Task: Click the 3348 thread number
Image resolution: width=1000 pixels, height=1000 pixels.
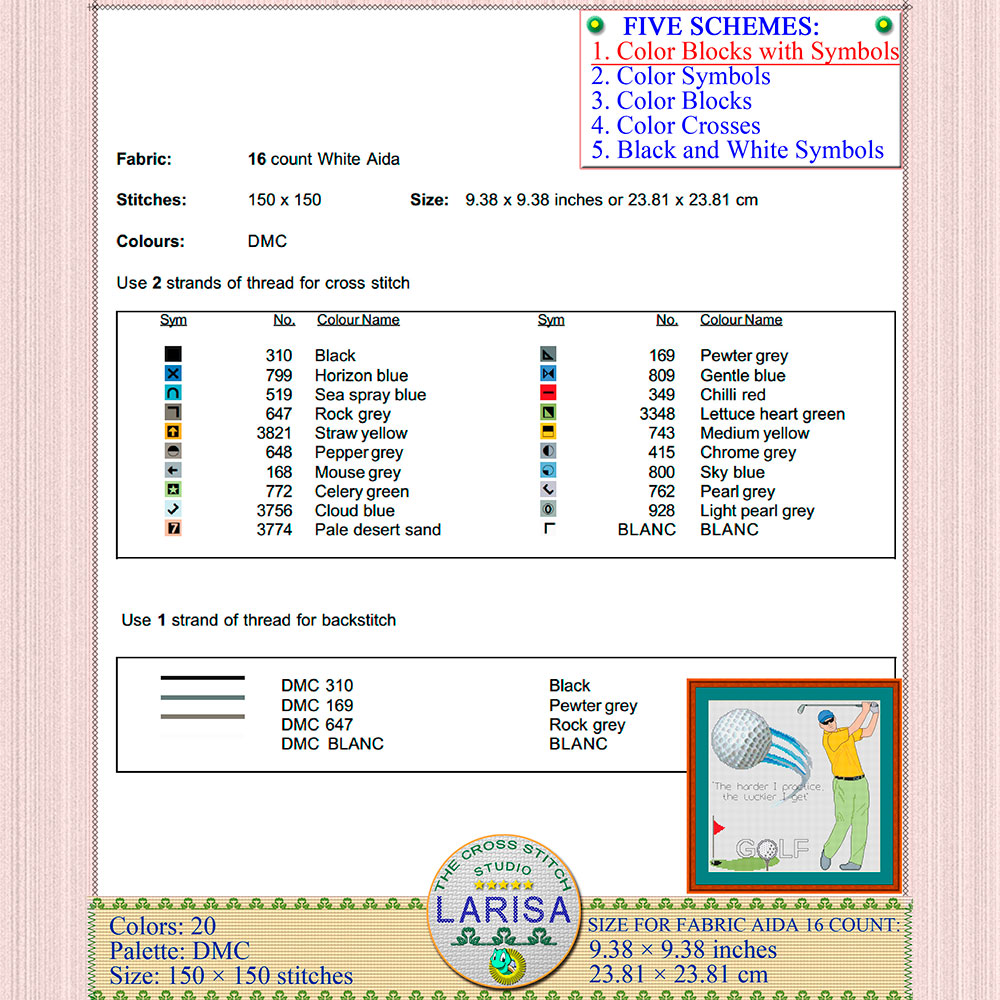Action: click(x=658, y=415)
